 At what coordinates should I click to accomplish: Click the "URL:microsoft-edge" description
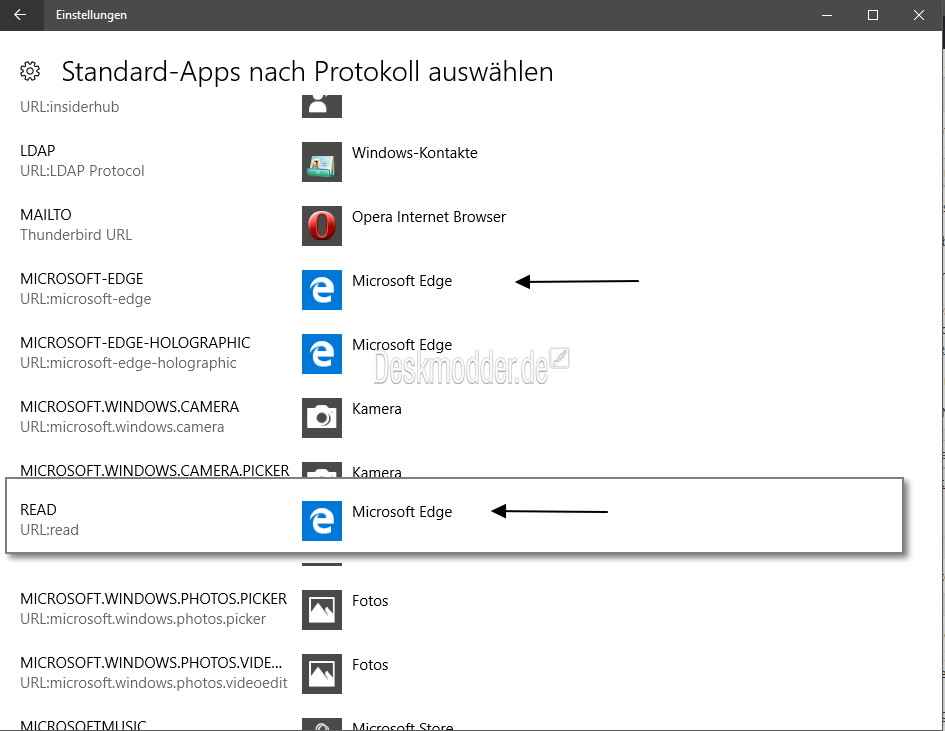point(86,299)
